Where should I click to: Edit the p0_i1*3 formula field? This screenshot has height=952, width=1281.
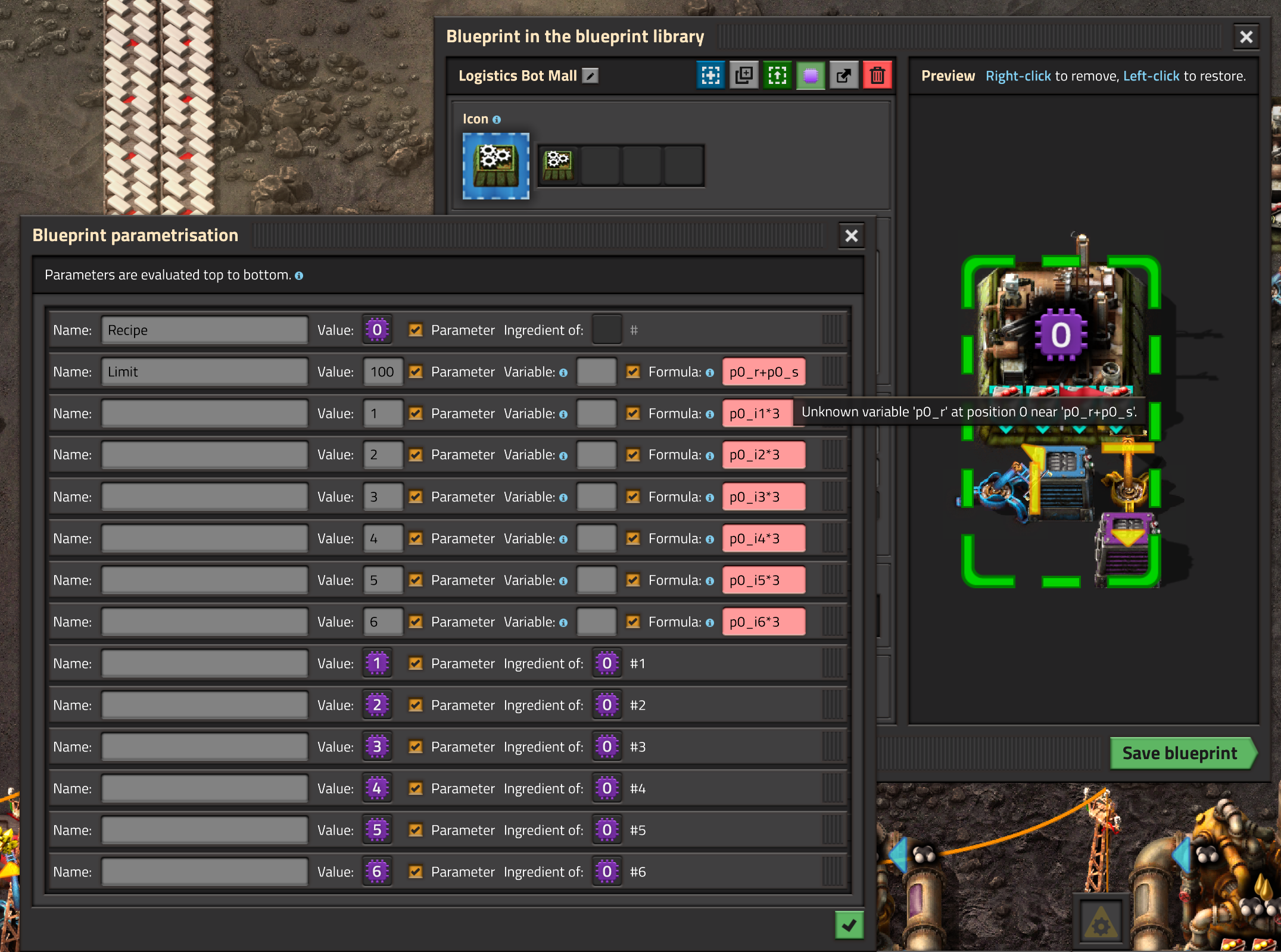pyautogui.click(x=758, y=413)
